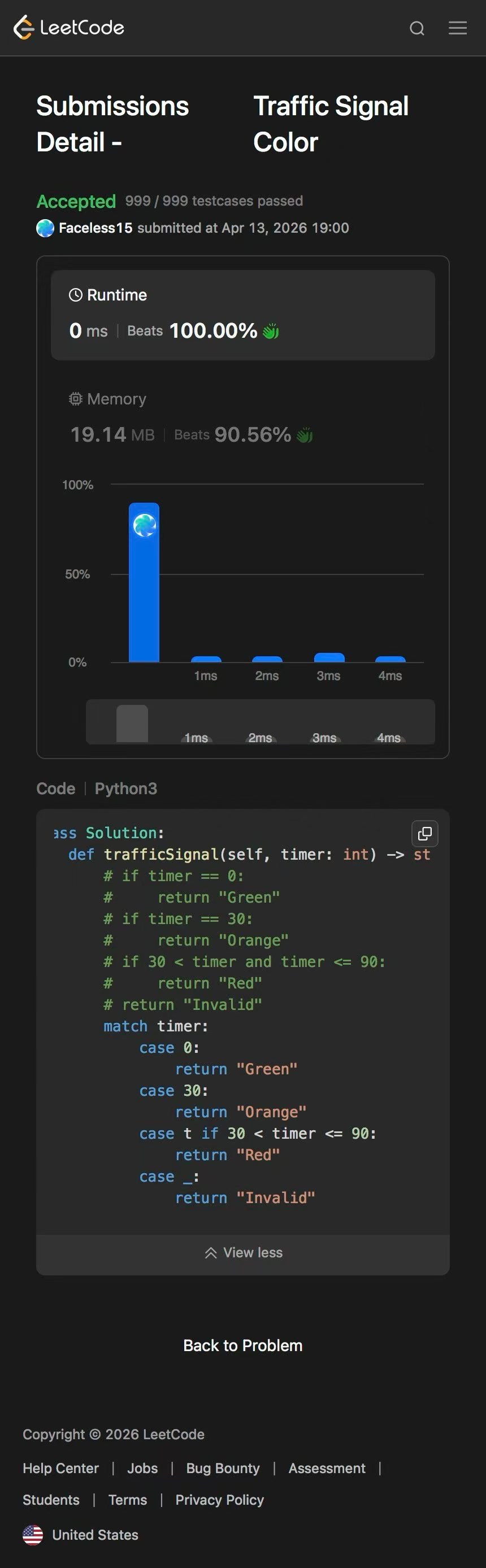
Task: Open the Bug Bounty footer link
Action: coord(223,1467)
